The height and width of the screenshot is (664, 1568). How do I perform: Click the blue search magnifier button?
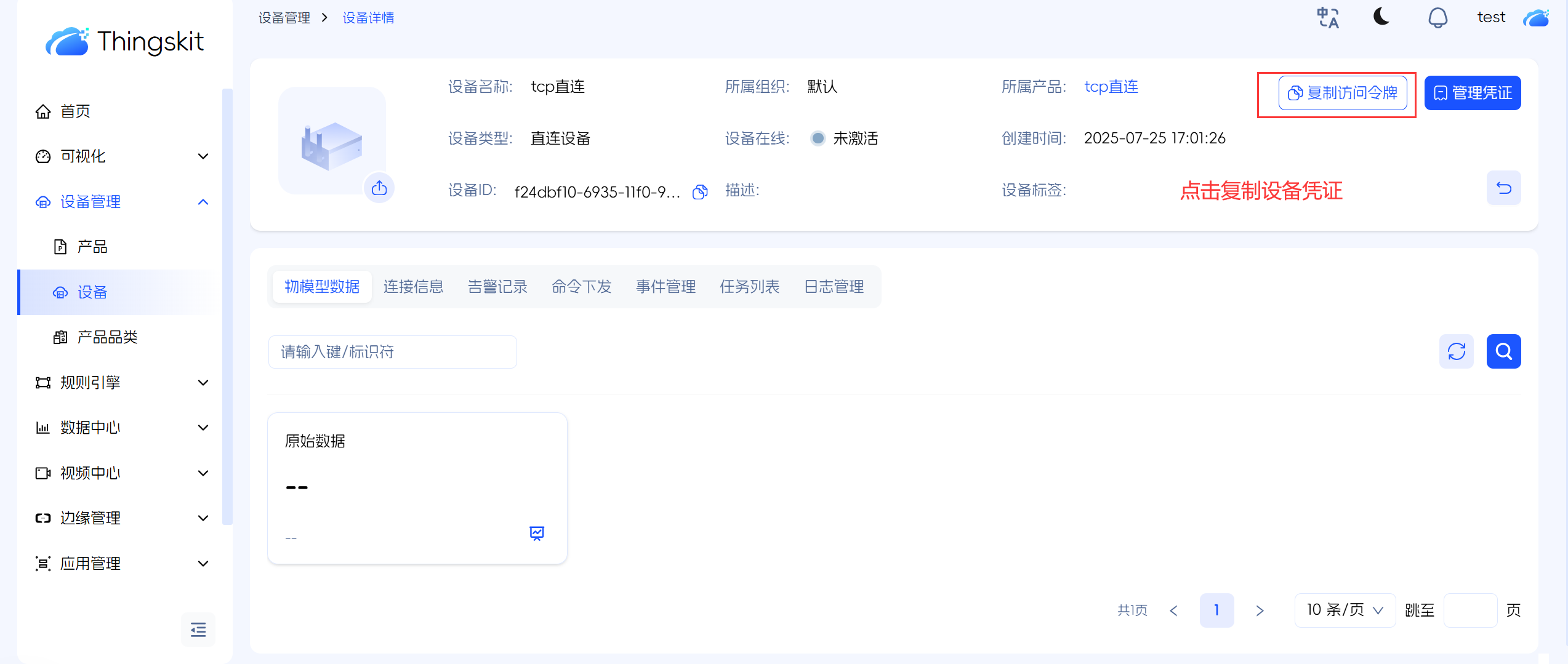pyautogui.click(x=1503, y=351)
